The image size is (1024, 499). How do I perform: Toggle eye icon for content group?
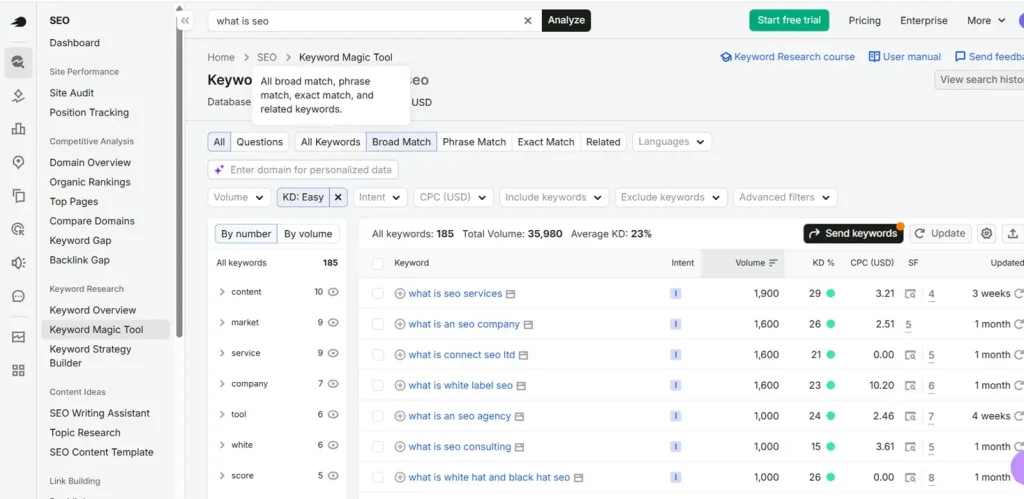click(333, 292)
